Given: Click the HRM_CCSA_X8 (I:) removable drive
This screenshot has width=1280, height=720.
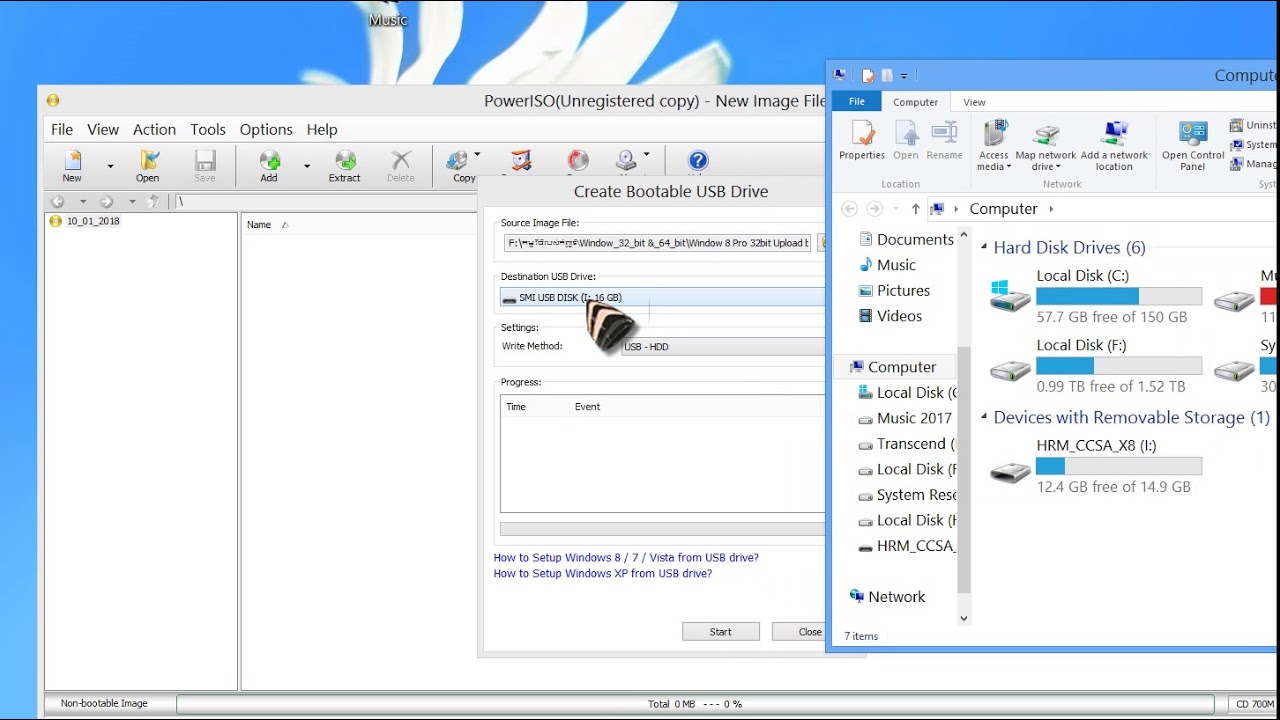Looking at the screenshot, I should (x=1096, y=466).
